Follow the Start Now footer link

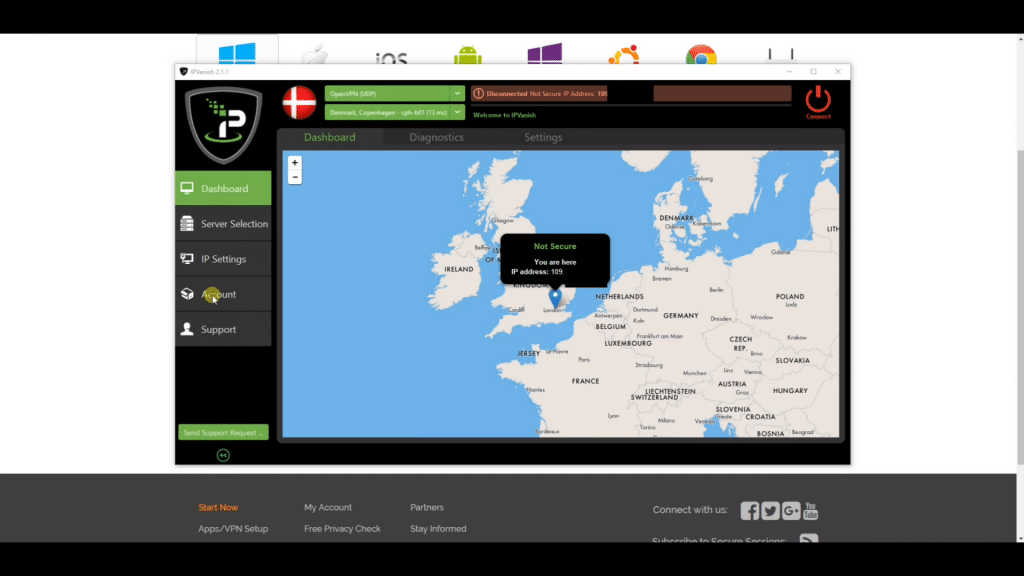click(x=218, y=507)
